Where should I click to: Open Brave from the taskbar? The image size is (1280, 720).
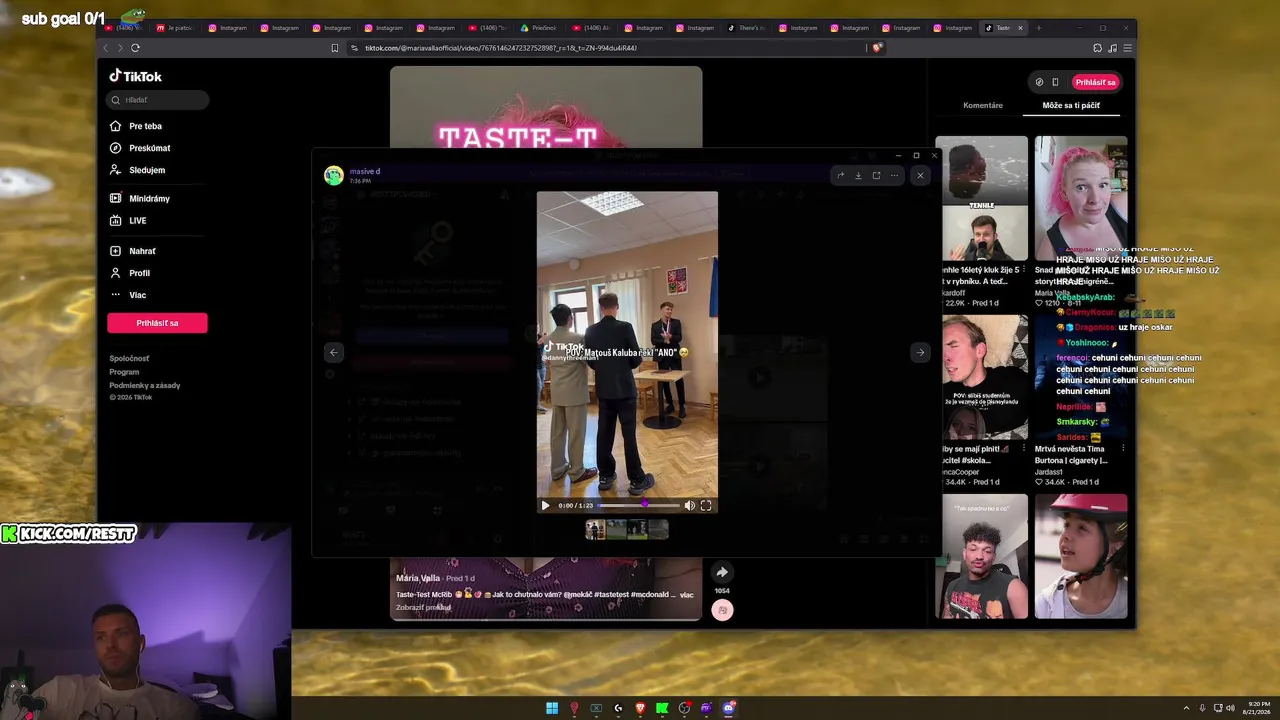(640, 708)
